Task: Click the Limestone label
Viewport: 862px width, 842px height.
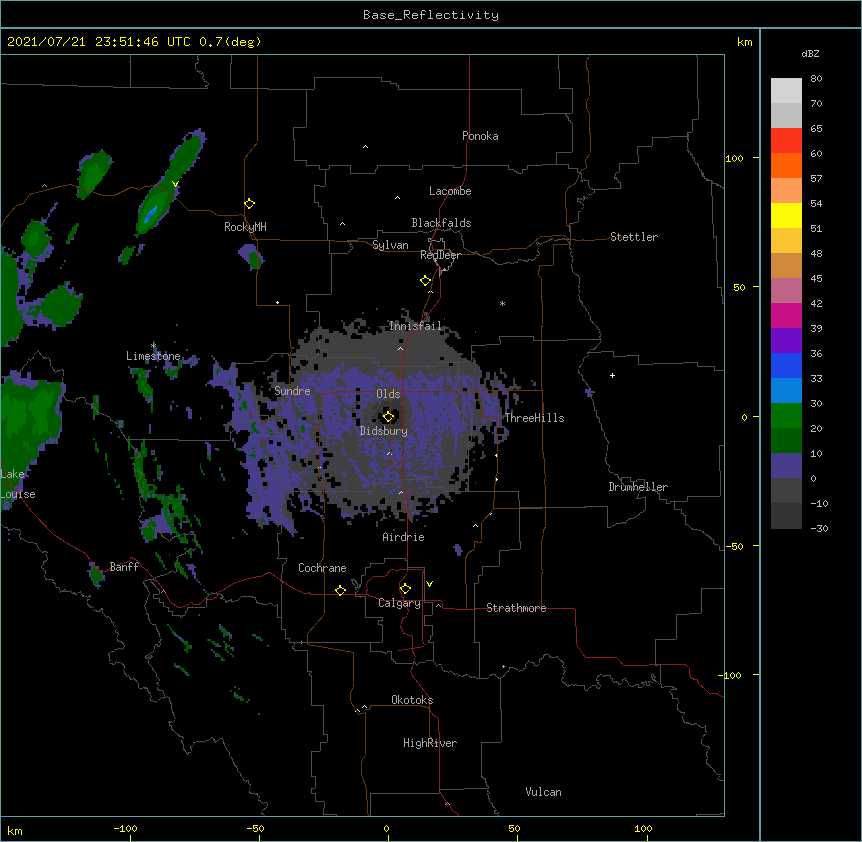Action: [x=153, y=356]
